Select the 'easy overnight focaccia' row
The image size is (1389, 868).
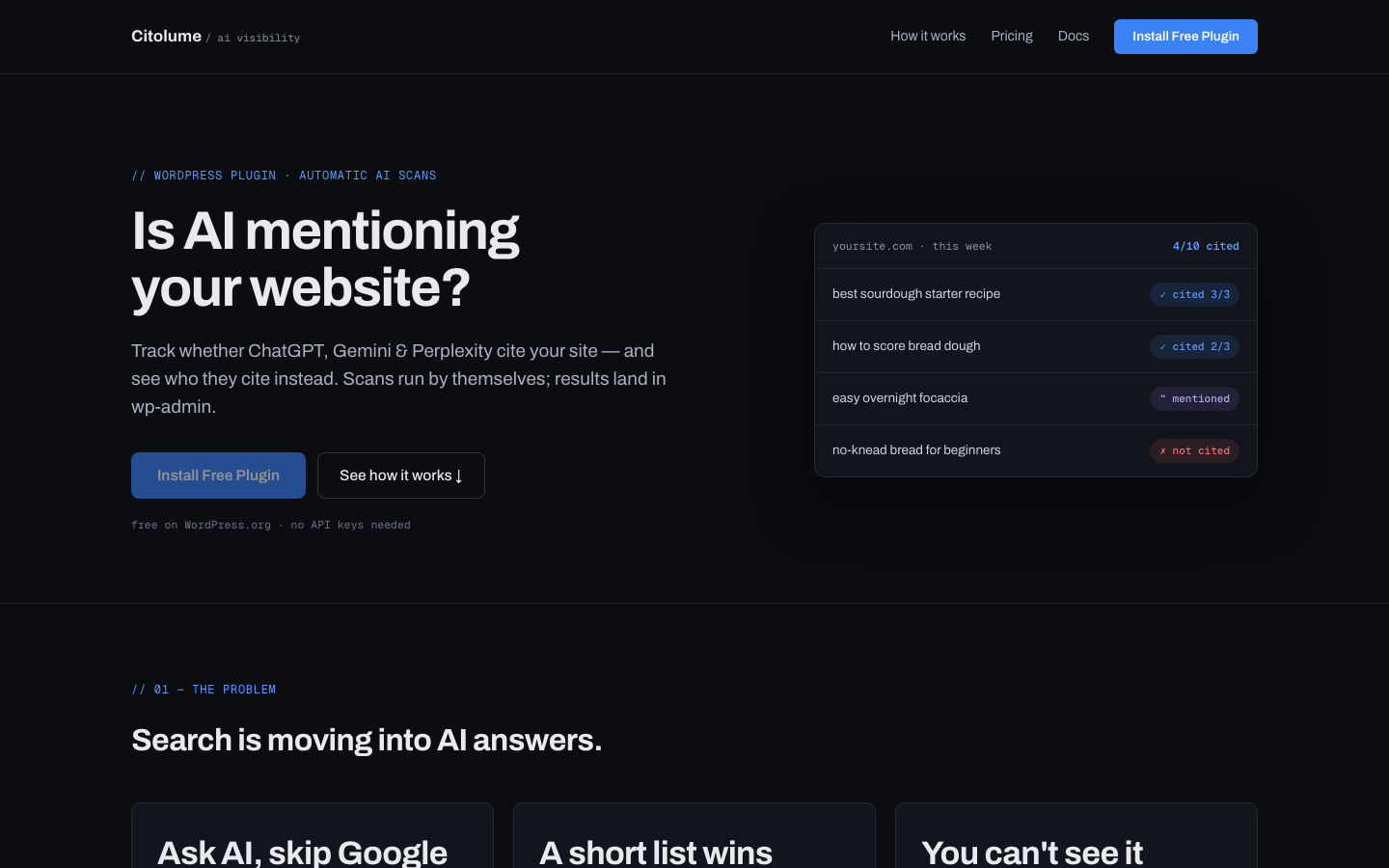point(1036,398)
